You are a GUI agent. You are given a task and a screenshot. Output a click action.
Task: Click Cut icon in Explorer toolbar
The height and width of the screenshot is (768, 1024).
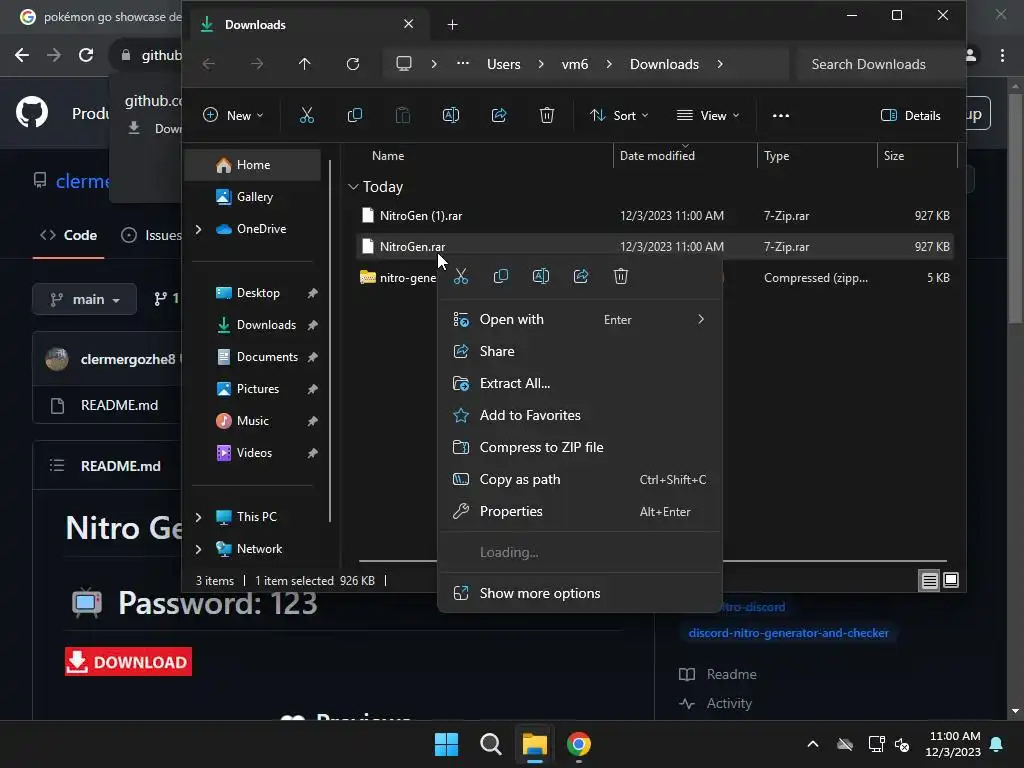306,116
